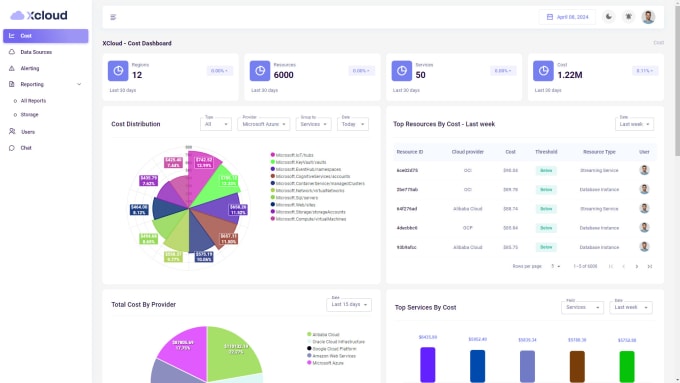Click the calendar icon beside April 08, 2024

550,17
